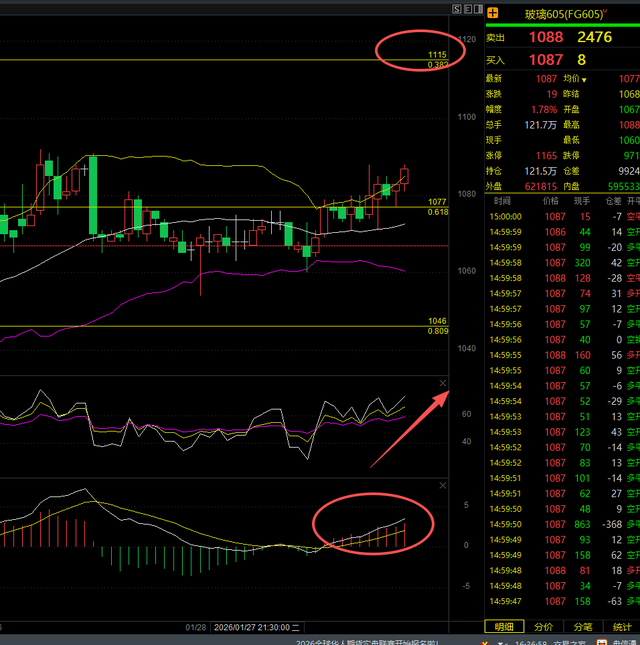Click the 买入 price 1087
Image resolution: width=640 pixels, height=645 pixels.
(x=546, y=60)
